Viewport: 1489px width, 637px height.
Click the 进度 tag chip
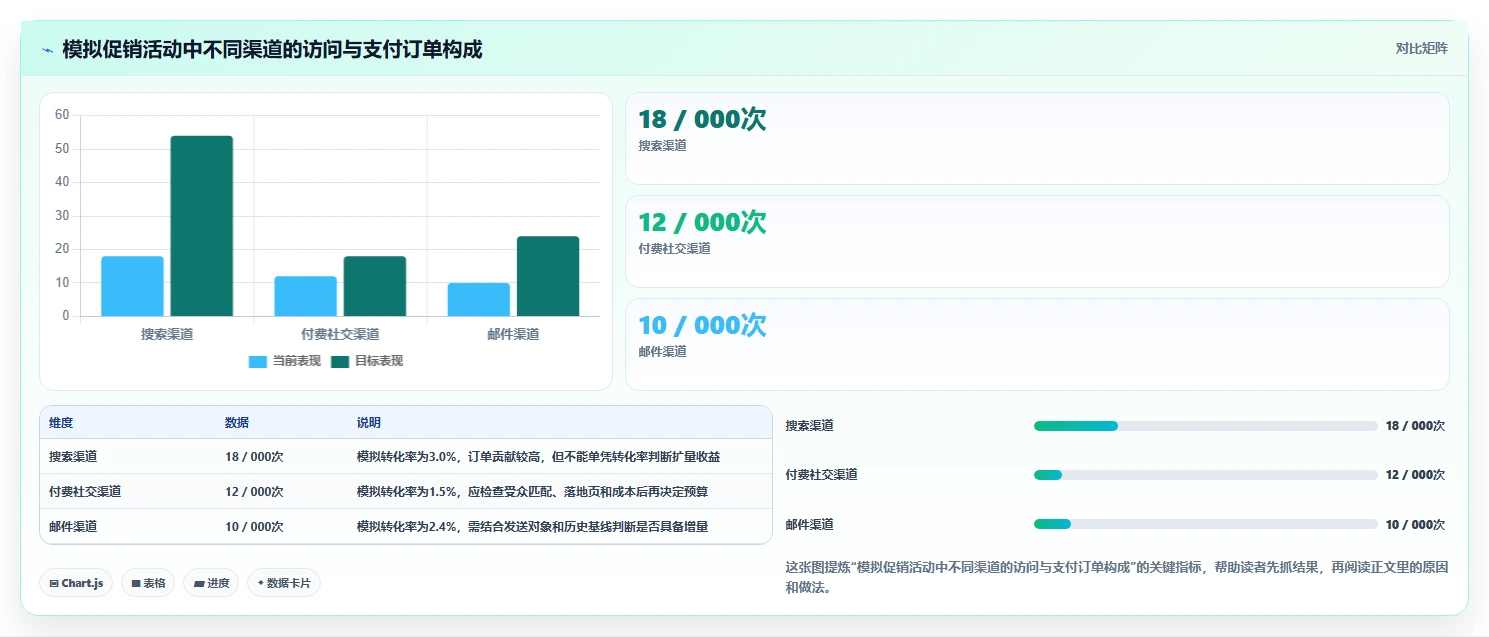pyautogui.click(x=211, y=583)
